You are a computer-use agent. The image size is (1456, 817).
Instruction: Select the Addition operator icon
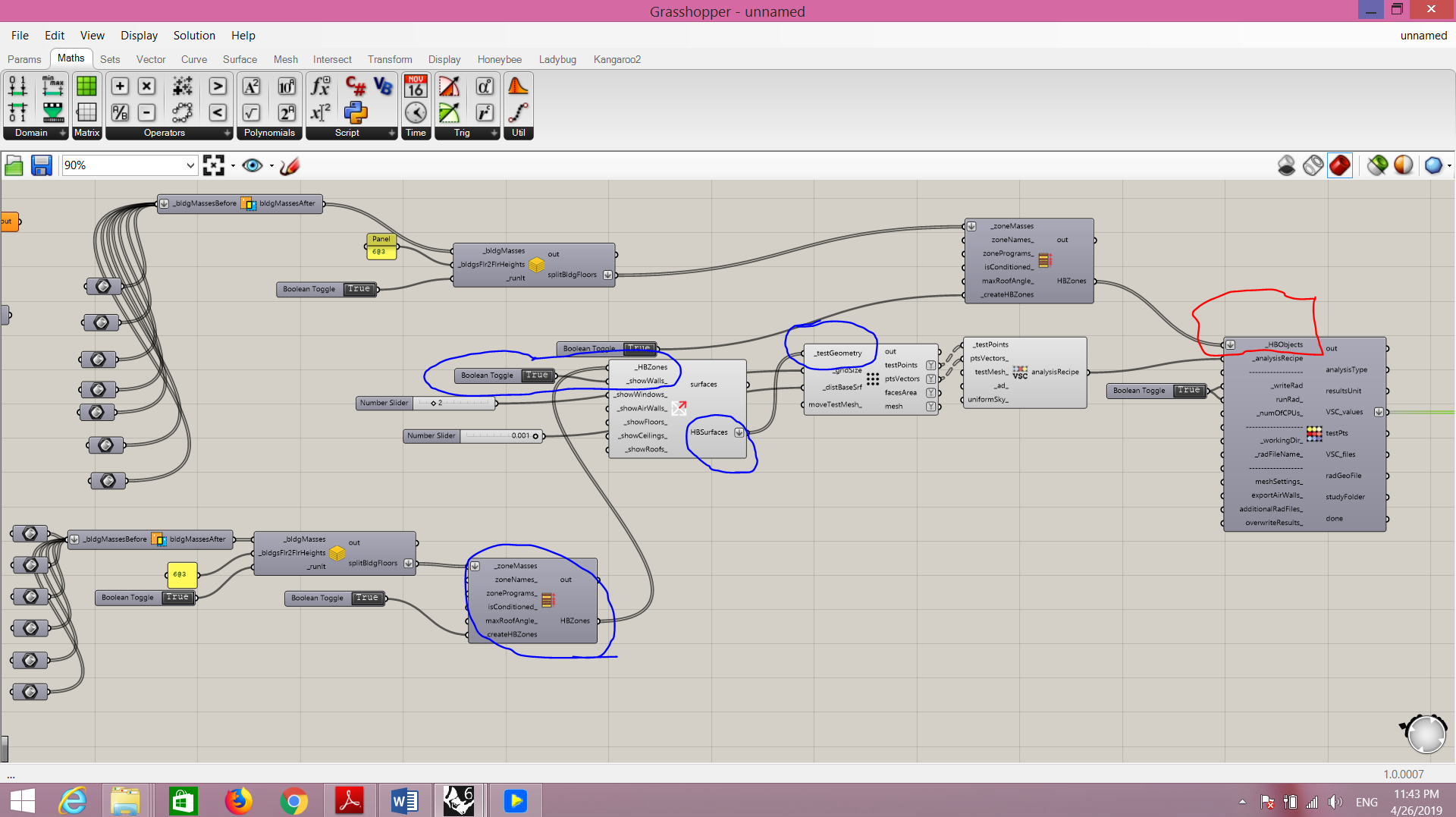click(x=120, y=86)
